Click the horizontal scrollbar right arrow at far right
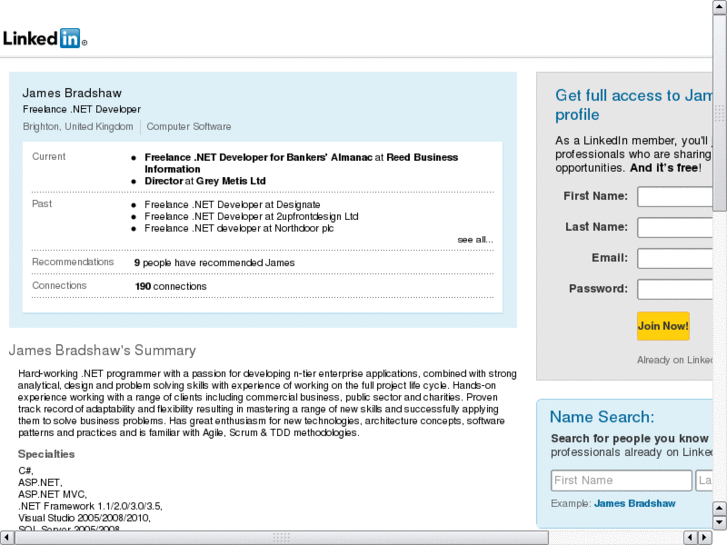This screenshot has width=727, height=545. [705, 538]
